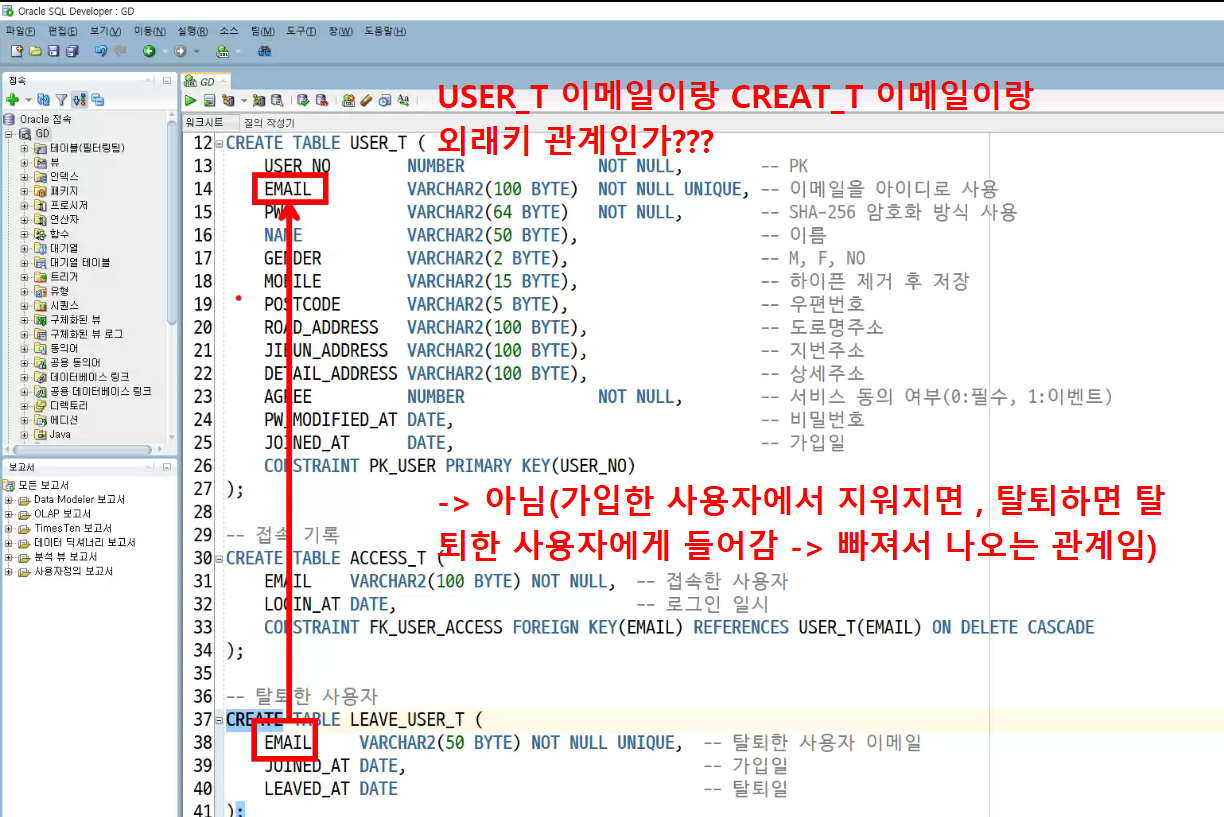The width and height of the screenshot is (1224, 817).
Task: Refresh the connections tree
Action: (43, 100)
